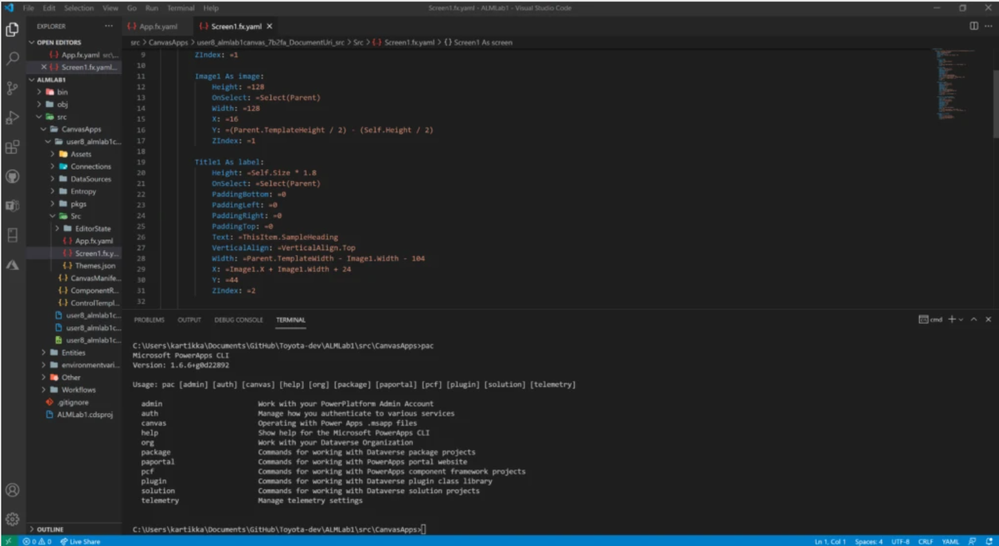This screenshot has height=546, width=999.
Task: Open notifications bell in status bar
Action: pyautogui.click(x=987, y=542)
